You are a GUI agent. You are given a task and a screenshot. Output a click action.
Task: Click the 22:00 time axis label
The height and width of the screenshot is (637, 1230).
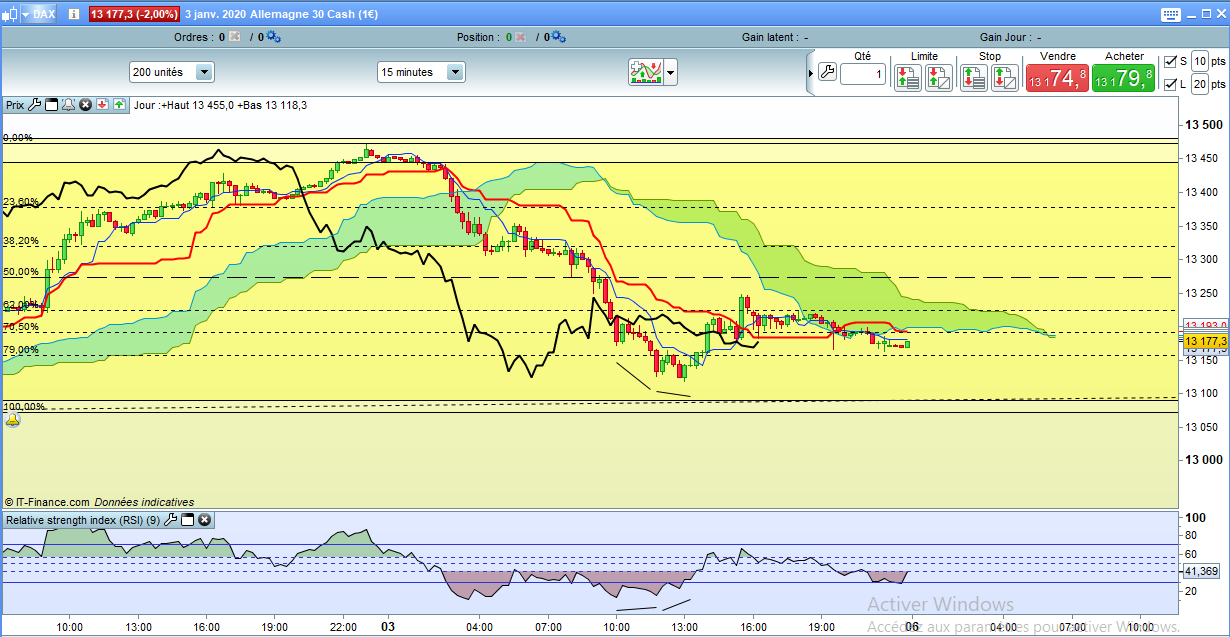(343, 627)
